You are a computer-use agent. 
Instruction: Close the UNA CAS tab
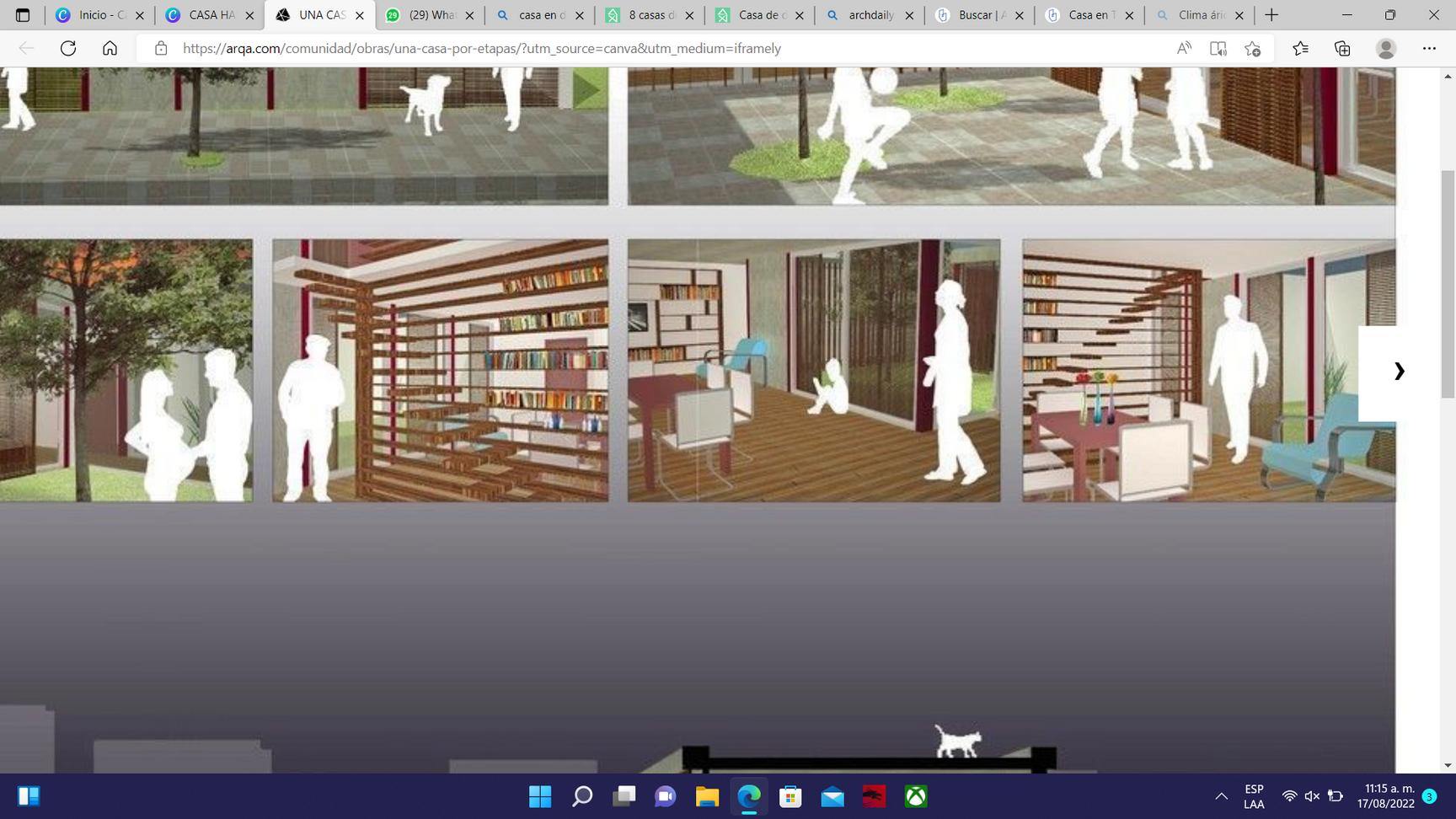[360, 15]
